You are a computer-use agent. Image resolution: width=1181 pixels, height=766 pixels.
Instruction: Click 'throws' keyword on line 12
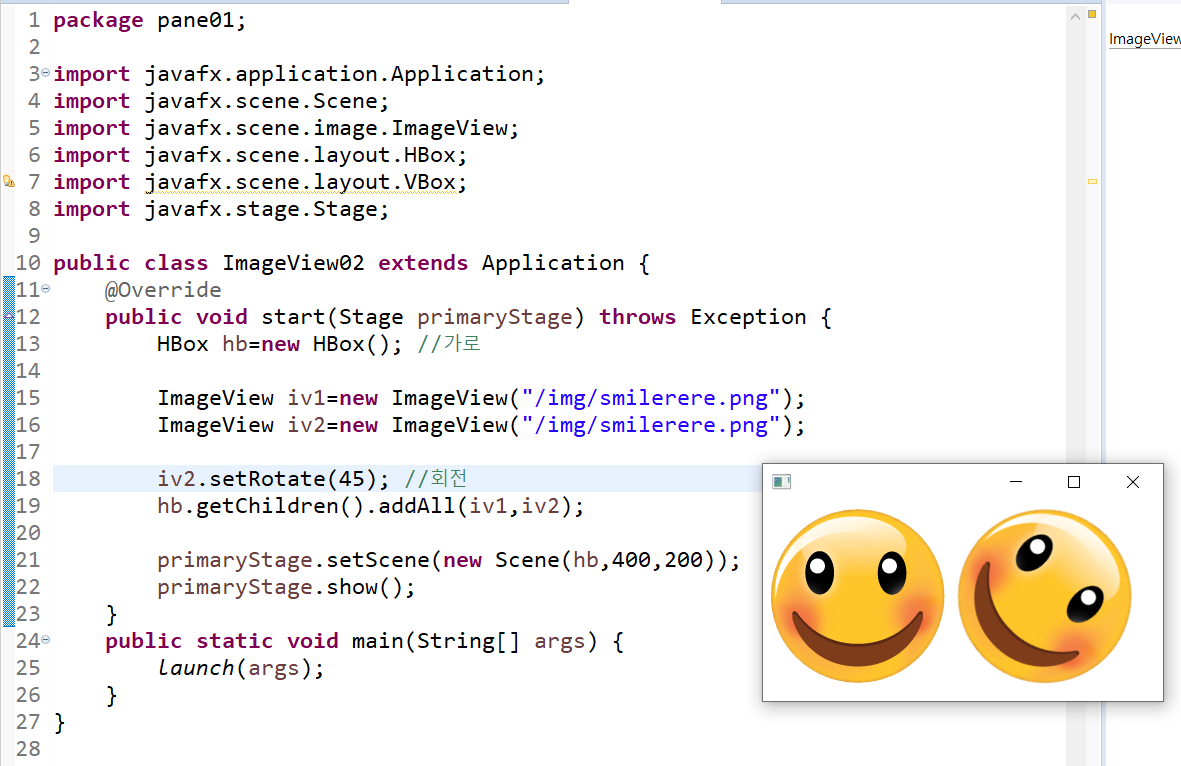pyautogui.click(x=637, y=317)
